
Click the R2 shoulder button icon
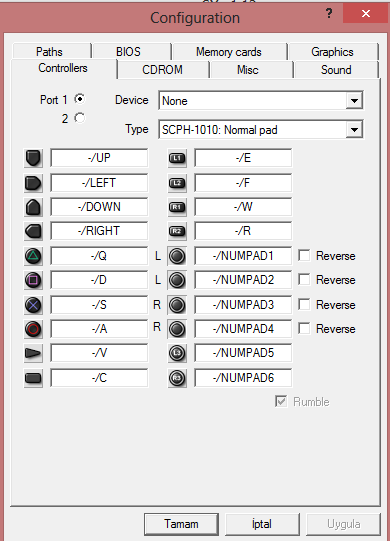tap(177, 231)
